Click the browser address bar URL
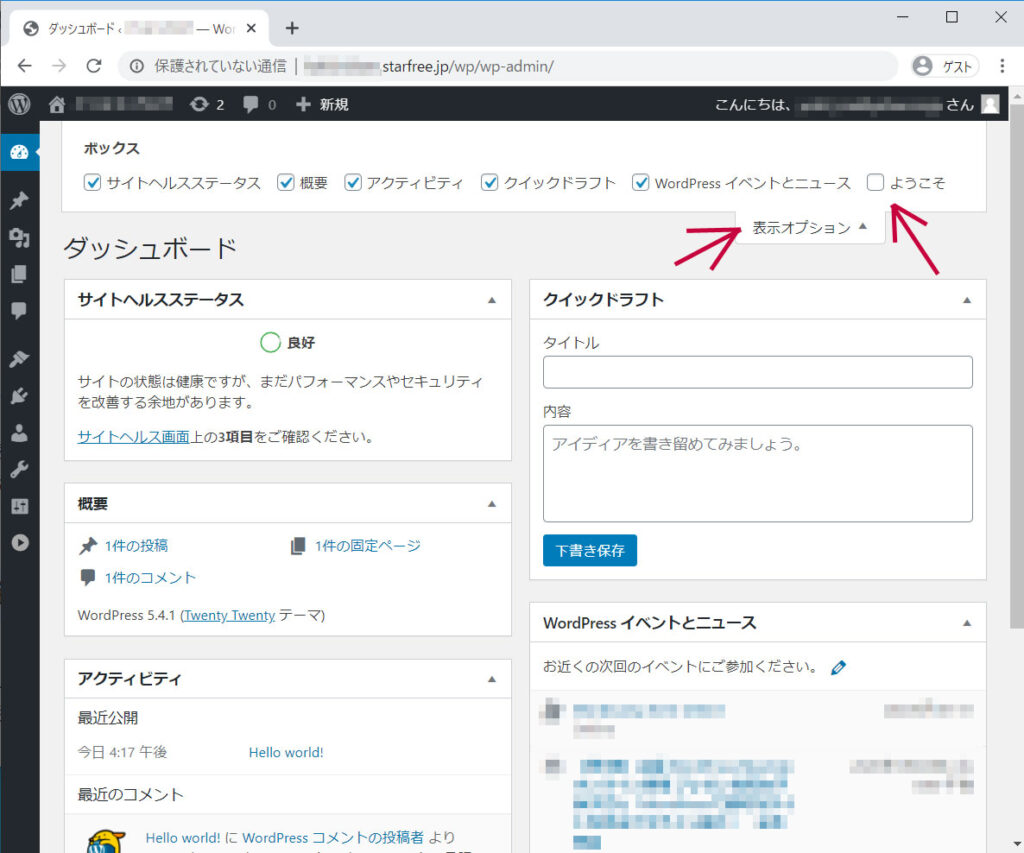The width and height of the screenshot is (1024, 853). pos(430,66)
